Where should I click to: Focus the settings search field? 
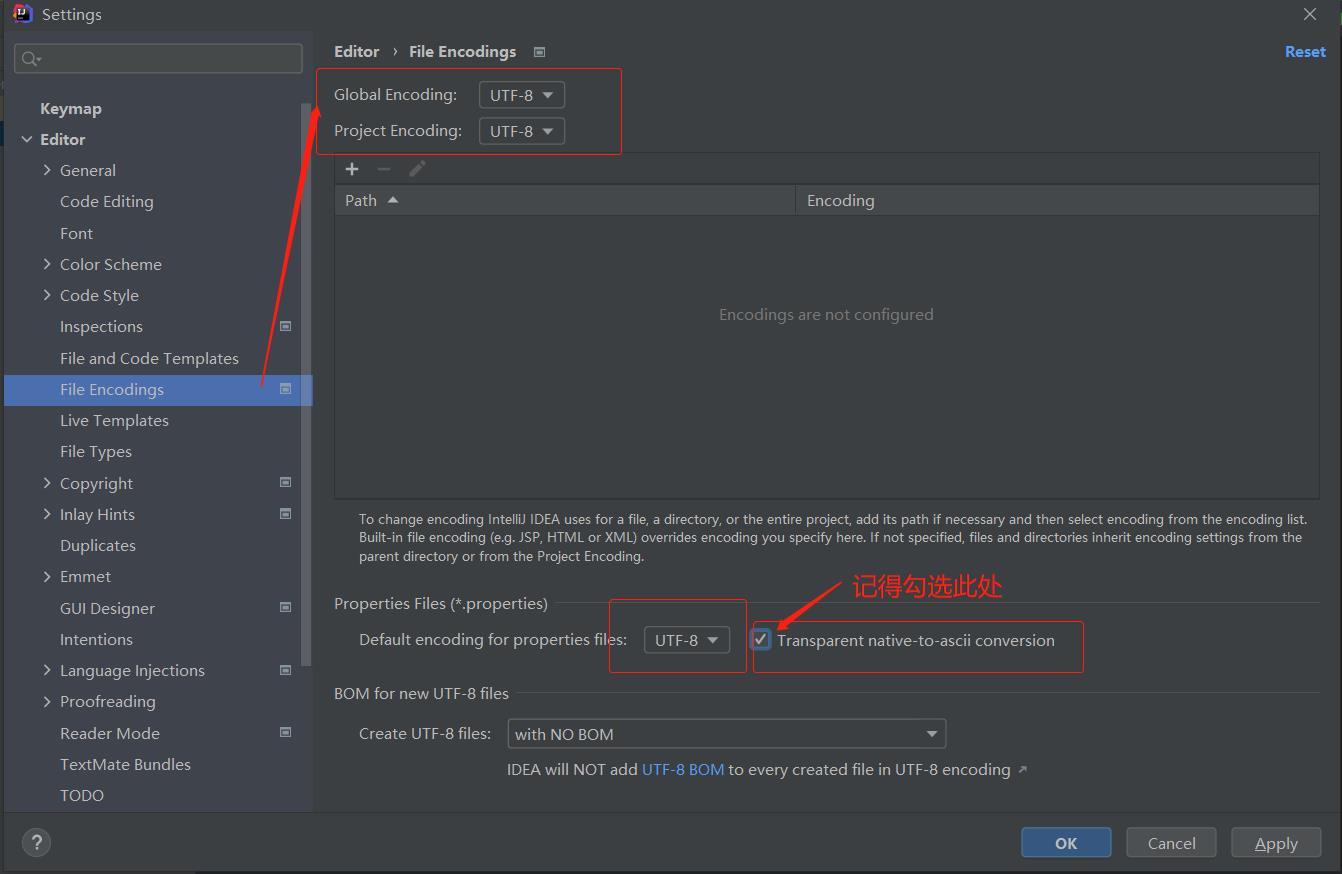[x=158, y=59]
